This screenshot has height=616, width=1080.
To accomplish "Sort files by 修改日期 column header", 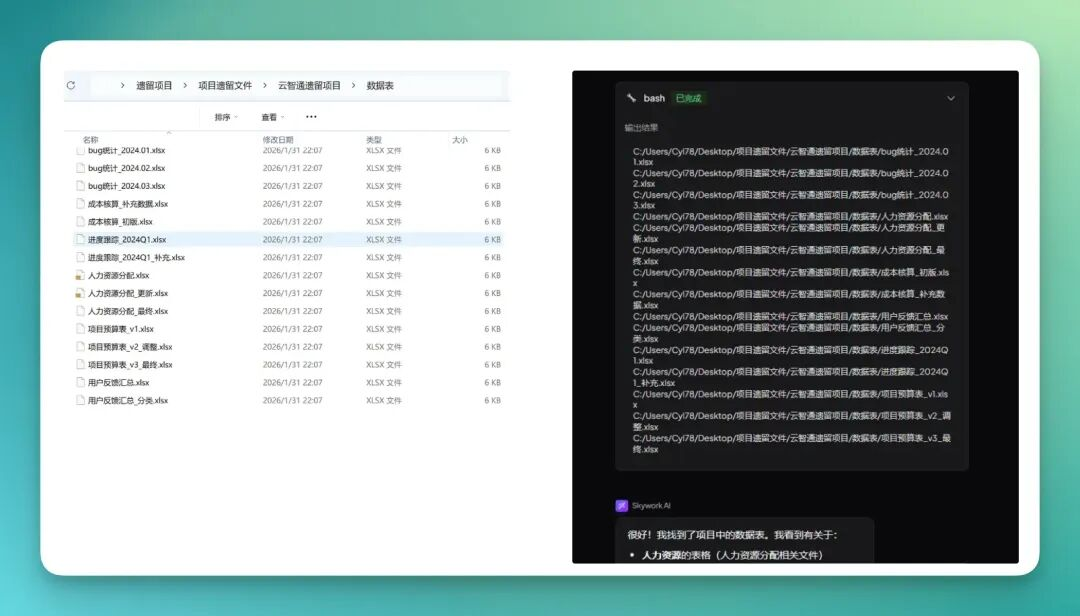I will point(278,140).
